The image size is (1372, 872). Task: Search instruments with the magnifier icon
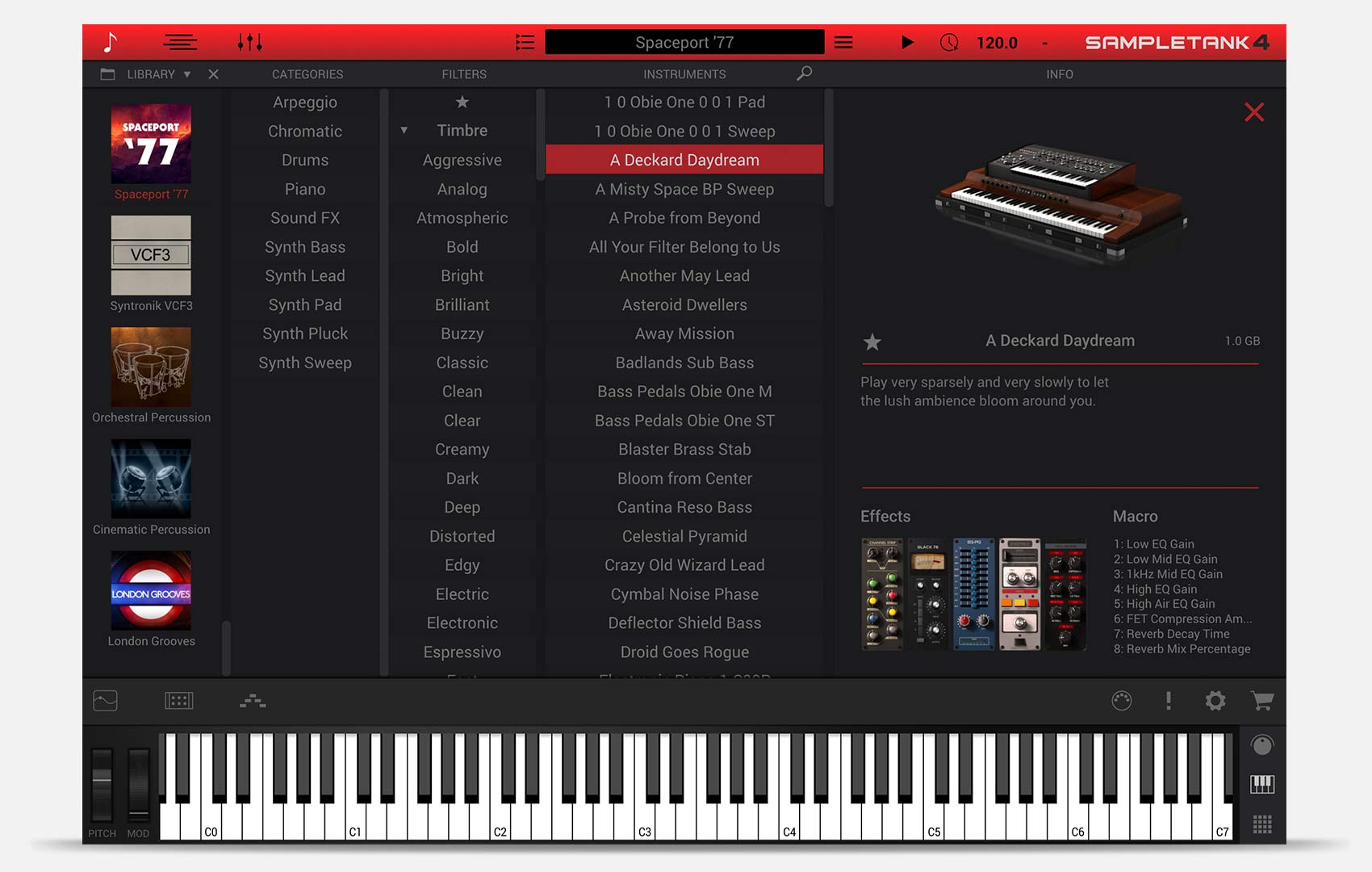click(x=804, y=73)
